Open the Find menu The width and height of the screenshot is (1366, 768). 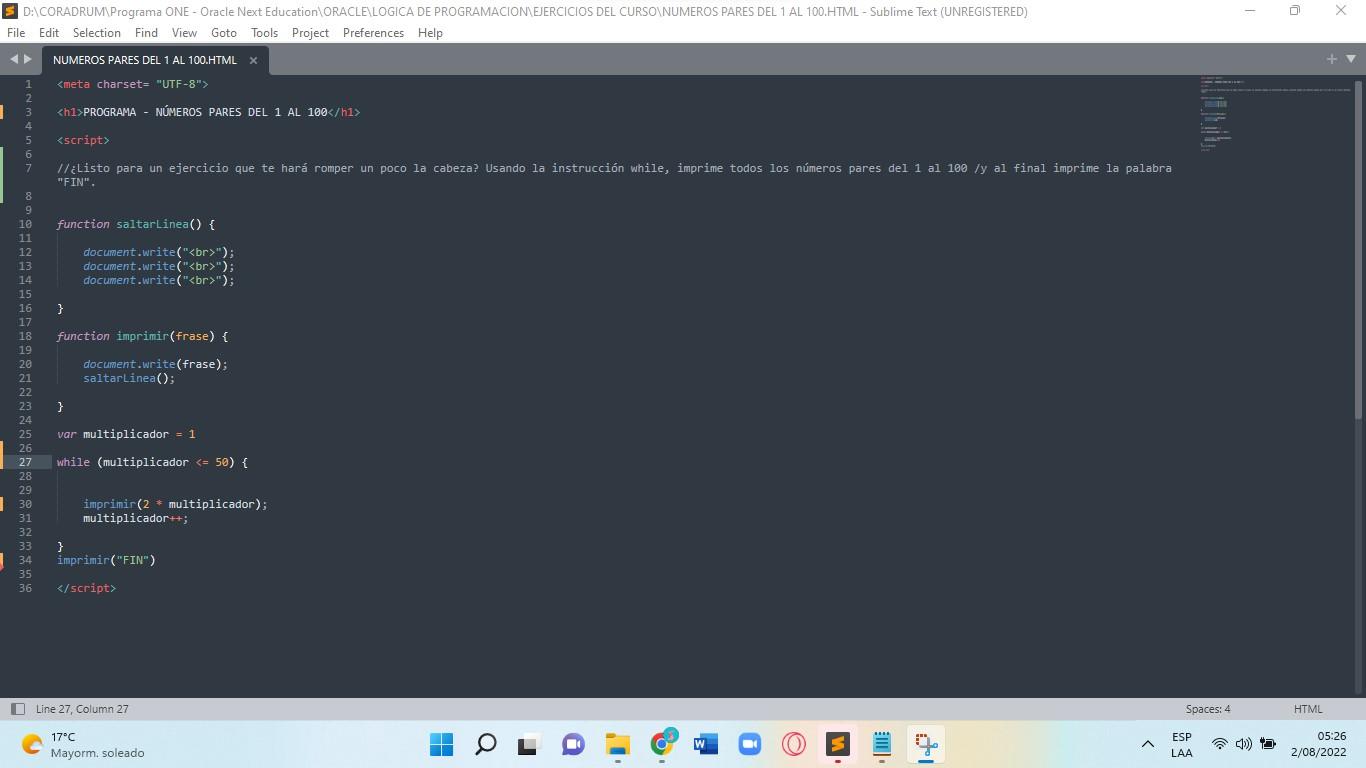[146, 33]
